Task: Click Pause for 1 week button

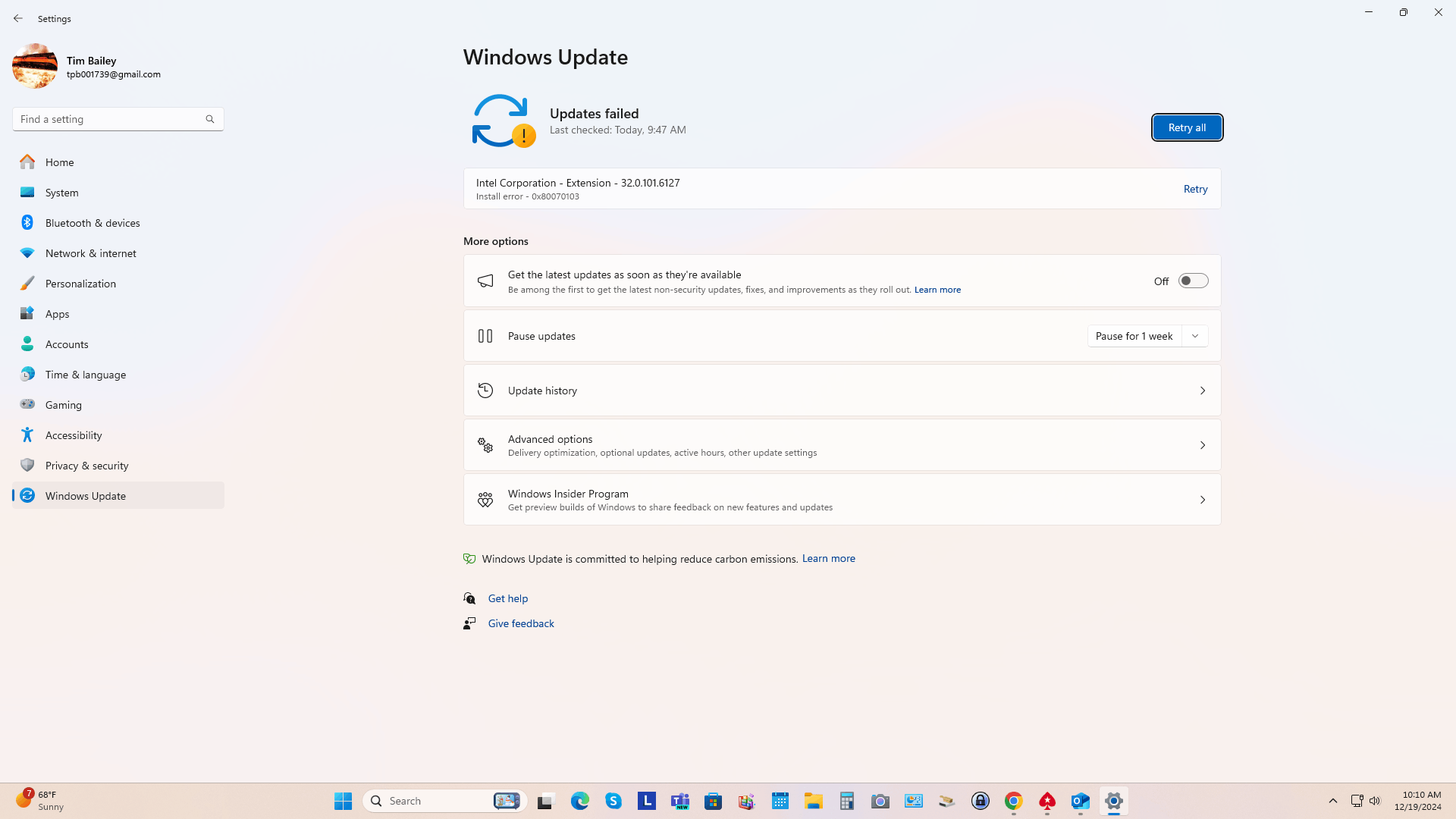Action: tap(1134, 336)
